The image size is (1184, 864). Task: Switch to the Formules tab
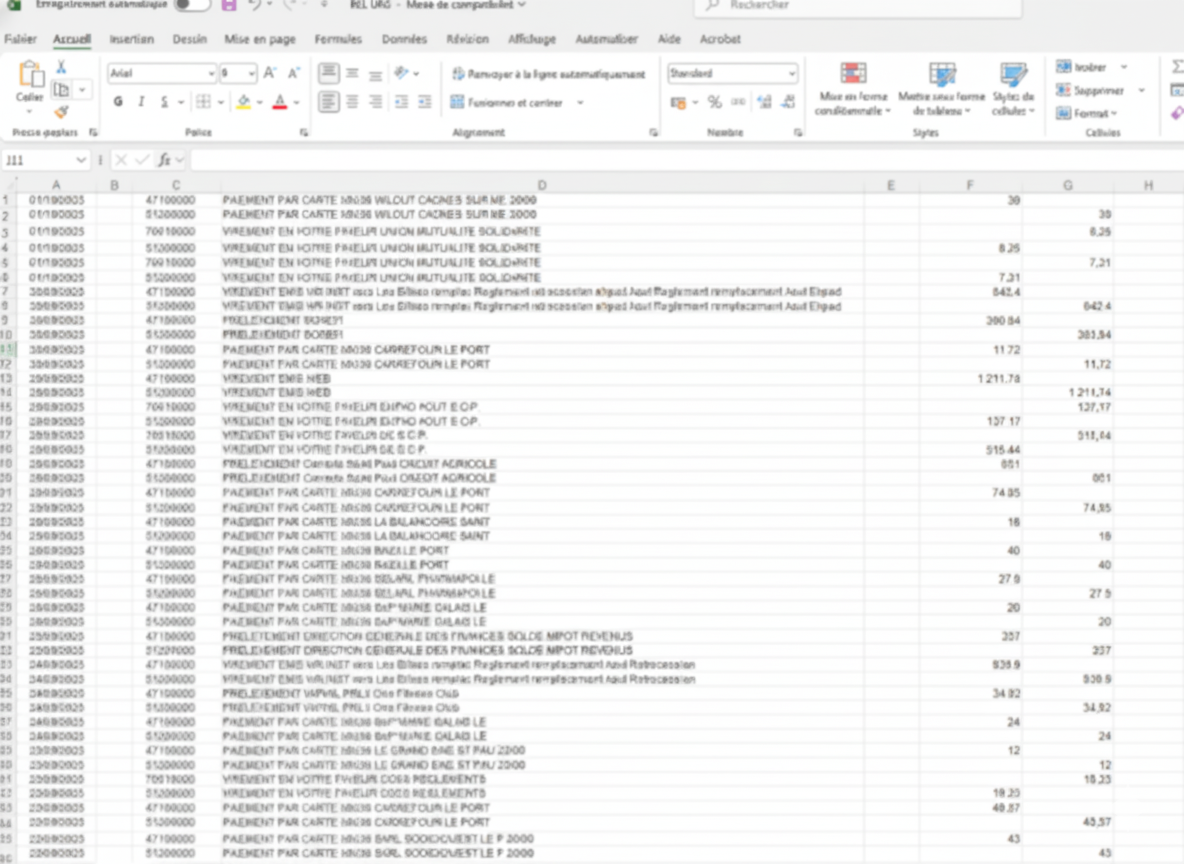[338, 39]
